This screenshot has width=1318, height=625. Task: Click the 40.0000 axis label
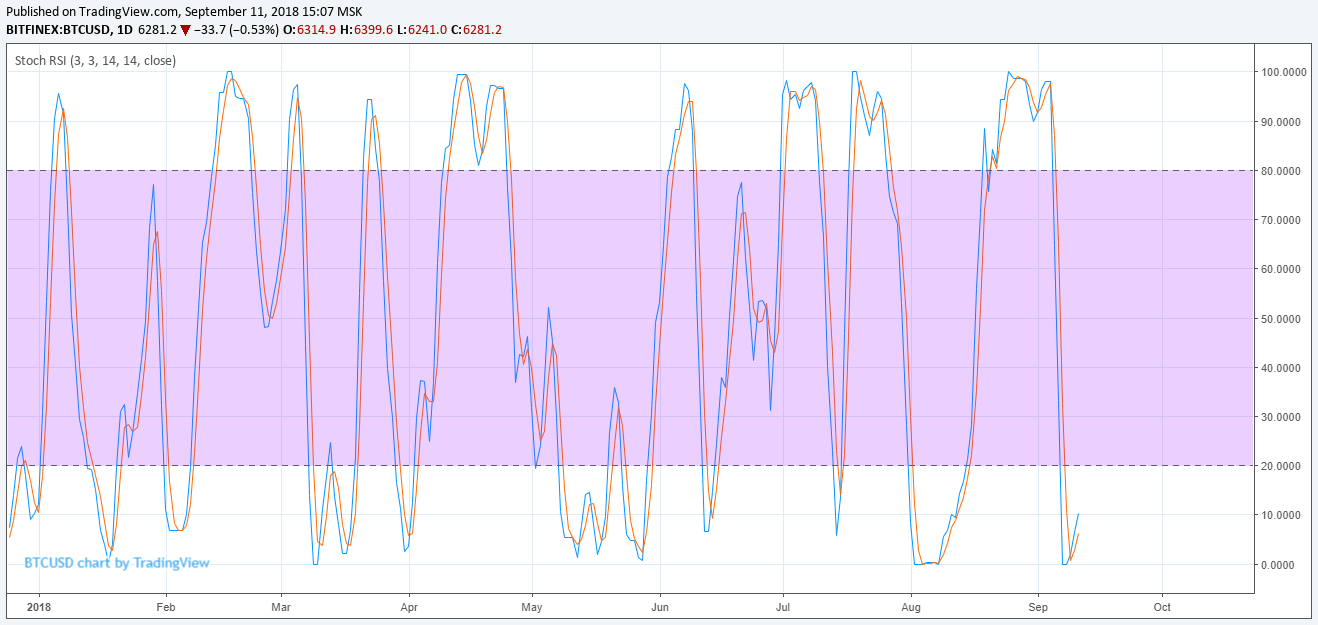click(1283, 368)
